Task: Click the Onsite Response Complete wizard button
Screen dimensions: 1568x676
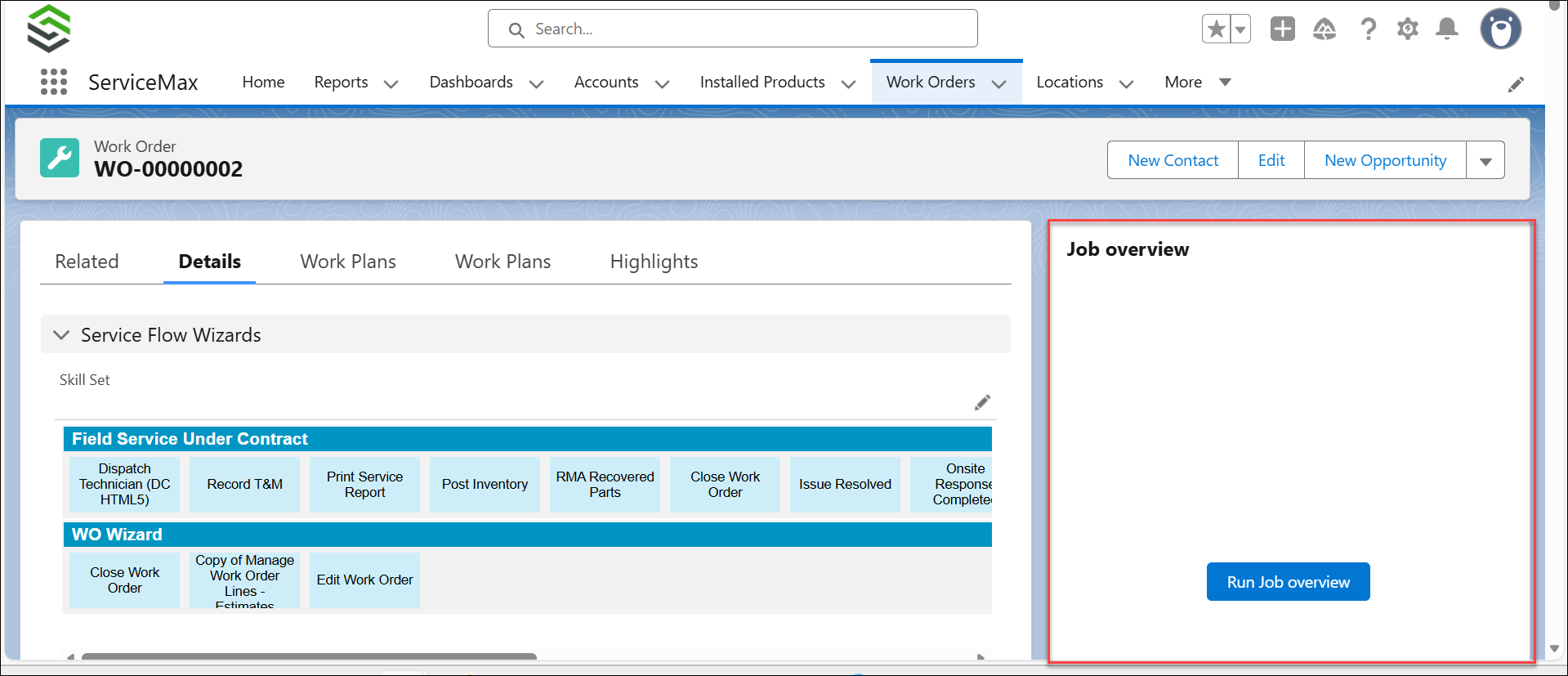Action: click(x=952, y=484)
